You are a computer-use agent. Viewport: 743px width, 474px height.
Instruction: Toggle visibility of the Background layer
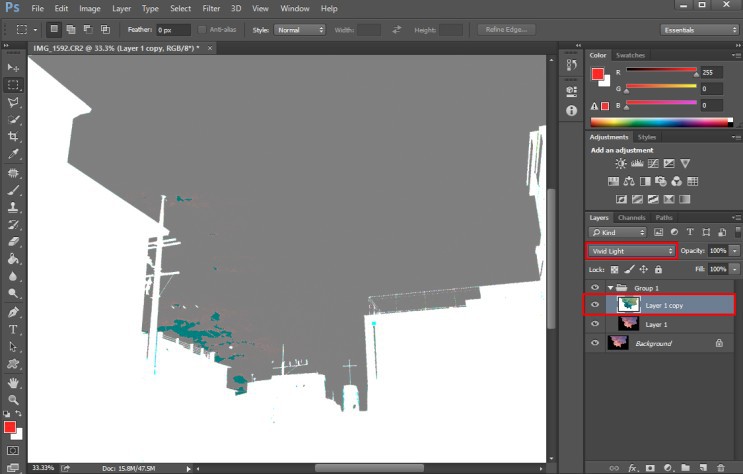(595, 343)
